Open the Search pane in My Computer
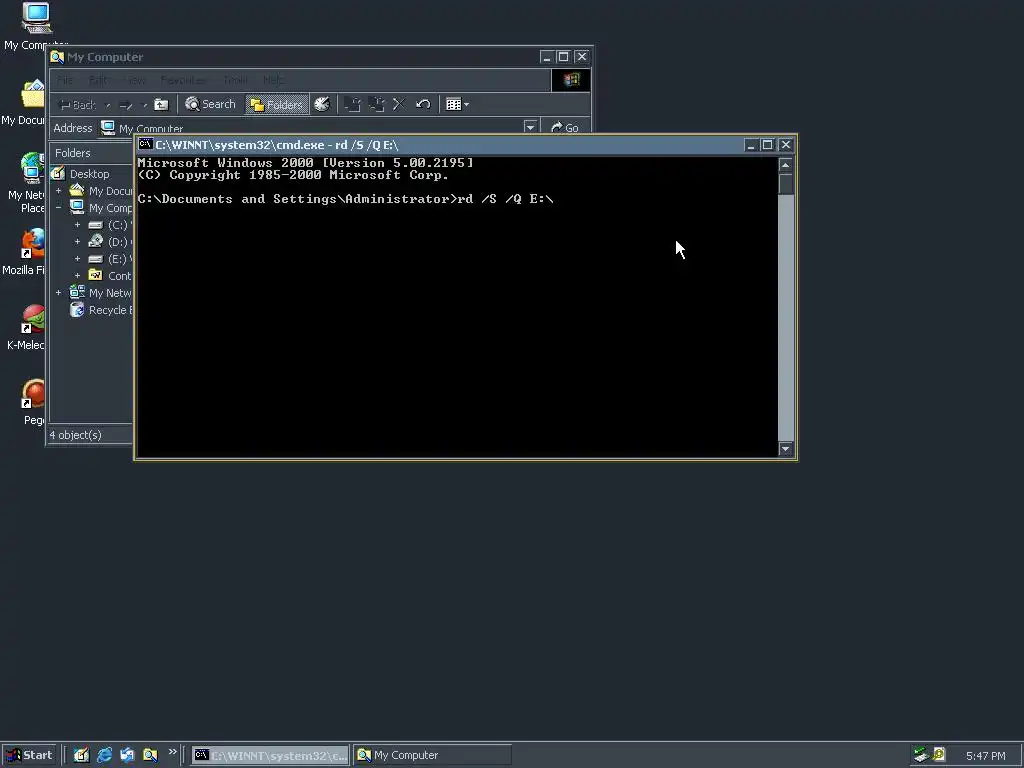Image resolution: width=1024 pixels, height=768 pixels. tap(210, 104)
